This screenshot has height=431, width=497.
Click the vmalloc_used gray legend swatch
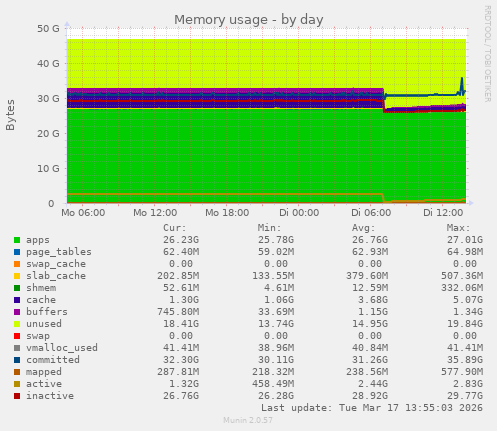pyautogui.click(x=17, y=348)
